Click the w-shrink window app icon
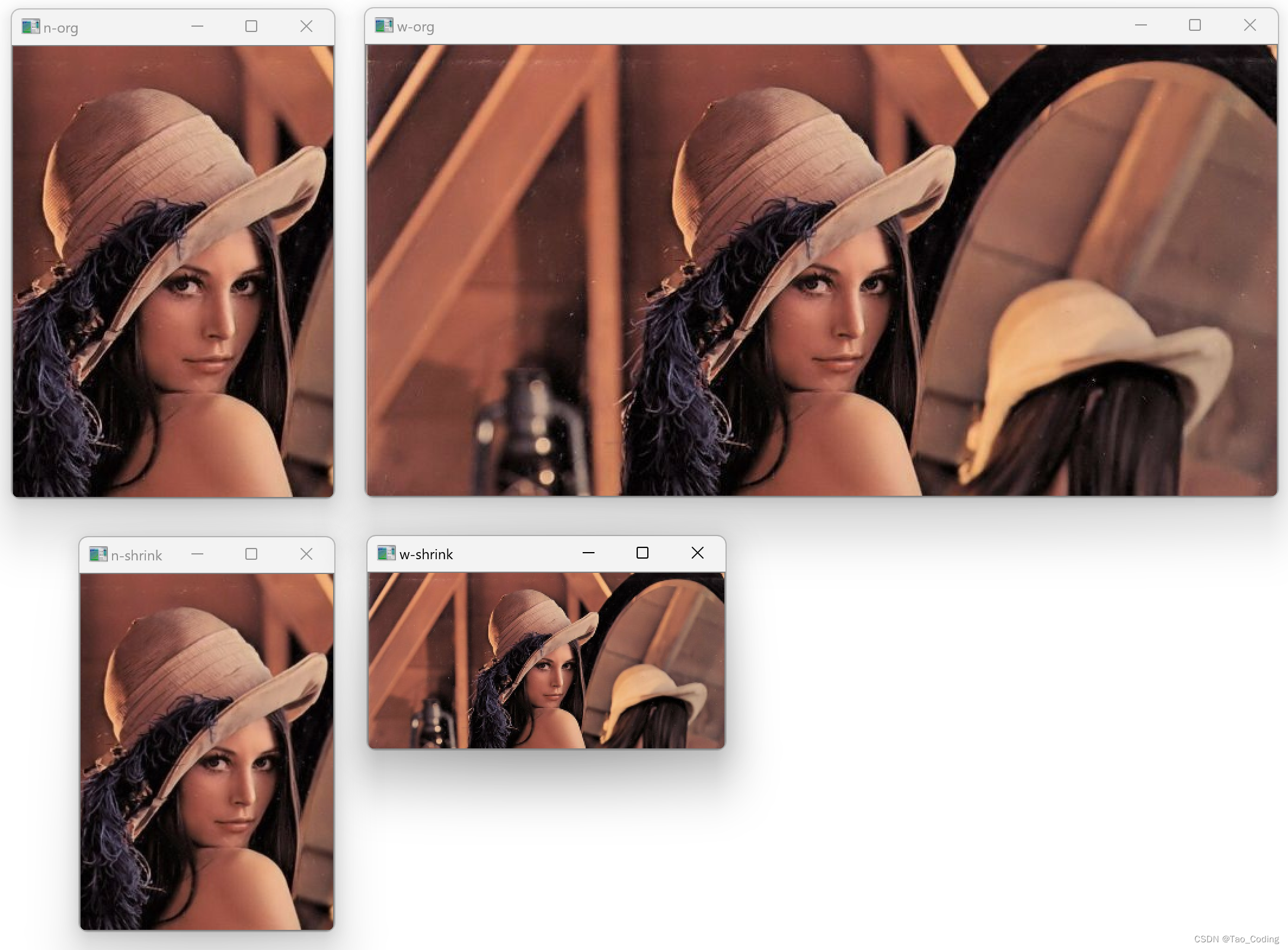Screen dimensions: 1288x950 (386, 553)
